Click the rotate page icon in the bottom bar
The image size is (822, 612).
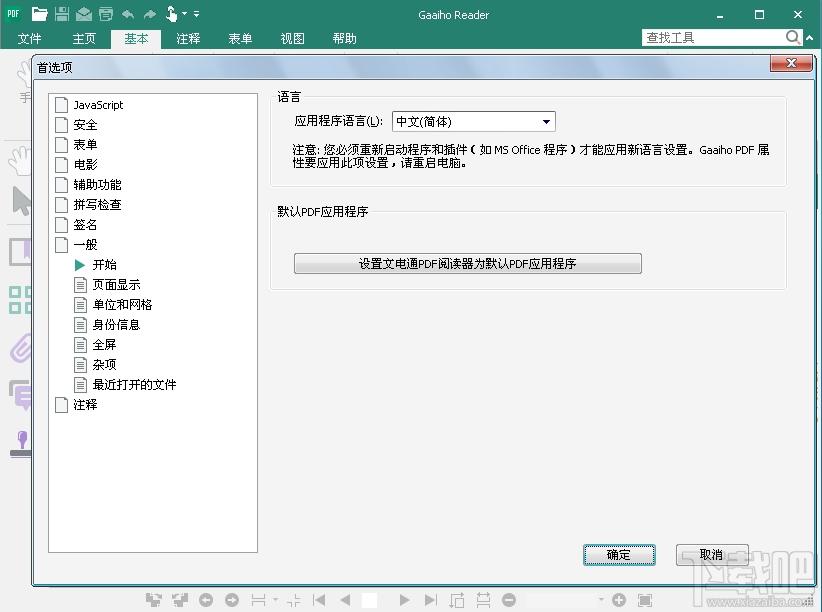(x=457, y=599)
